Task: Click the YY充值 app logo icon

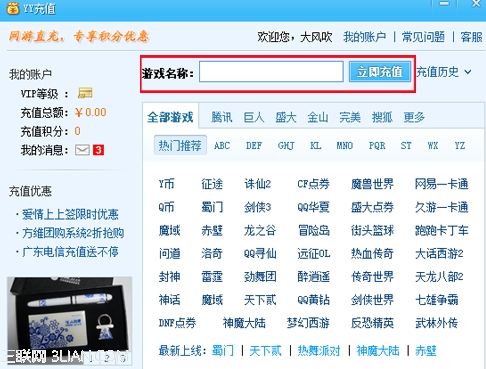Action: [13, 8]
